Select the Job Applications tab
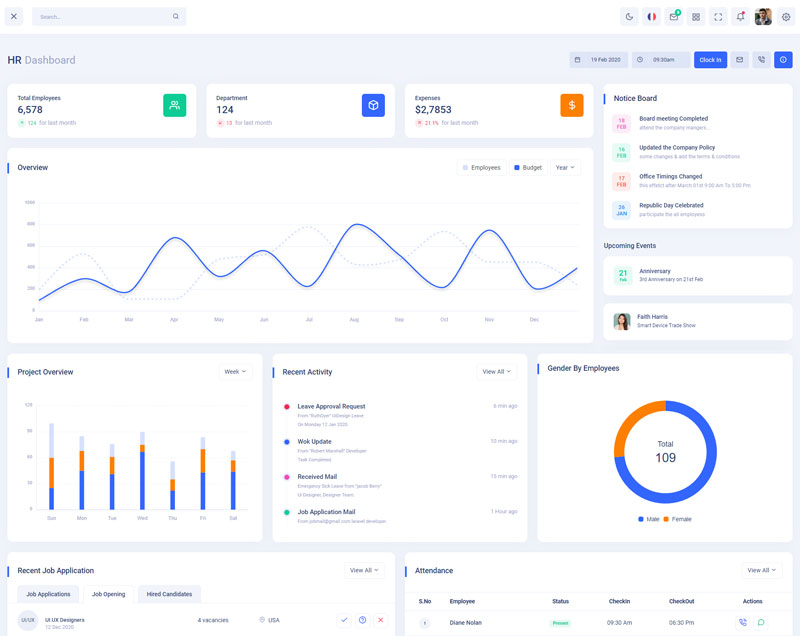800x636 pixels. pyautogui.click(x=48, y=594)
